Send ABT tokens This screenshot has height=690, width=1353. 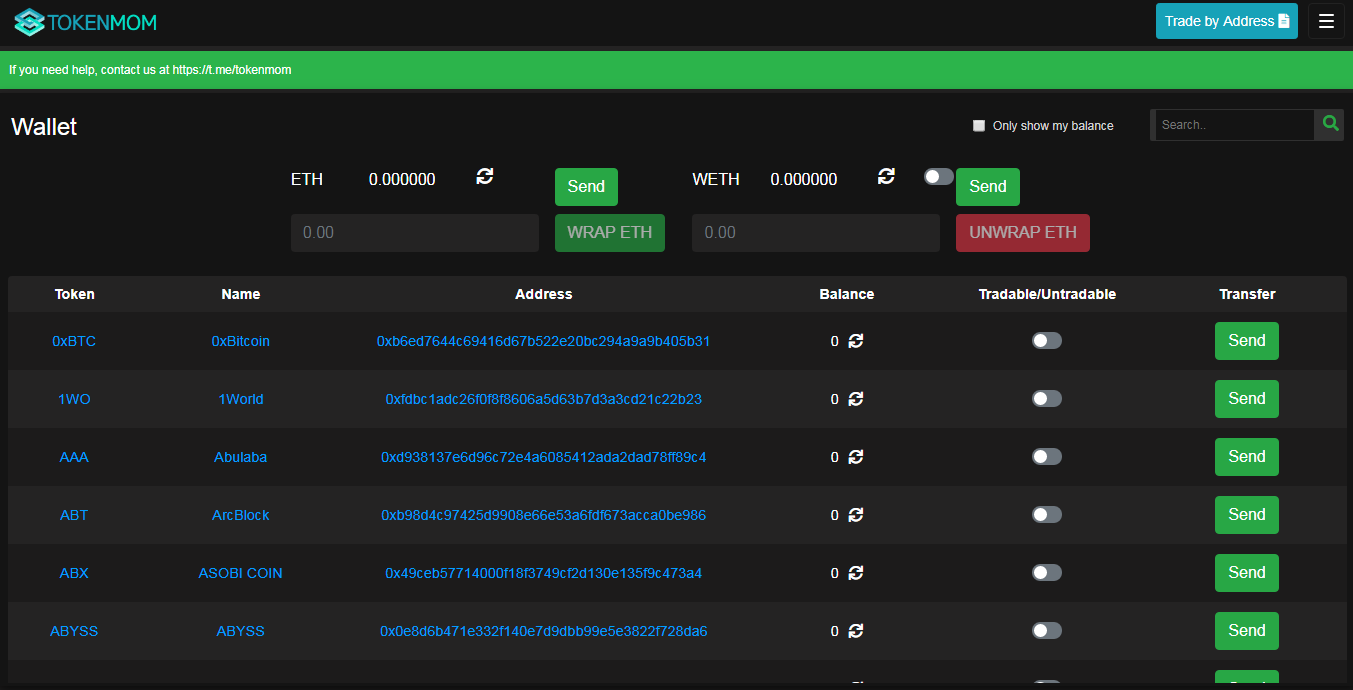[x=1247, y=515]
